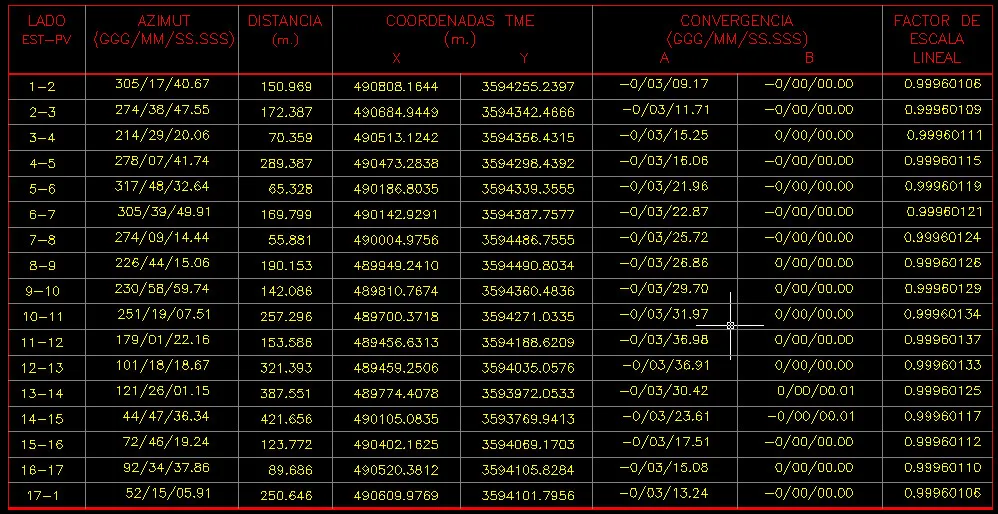Select X coordinate 490142.9291
The height and width of the screenshot is (514, 998).
(x=396, y=214)
